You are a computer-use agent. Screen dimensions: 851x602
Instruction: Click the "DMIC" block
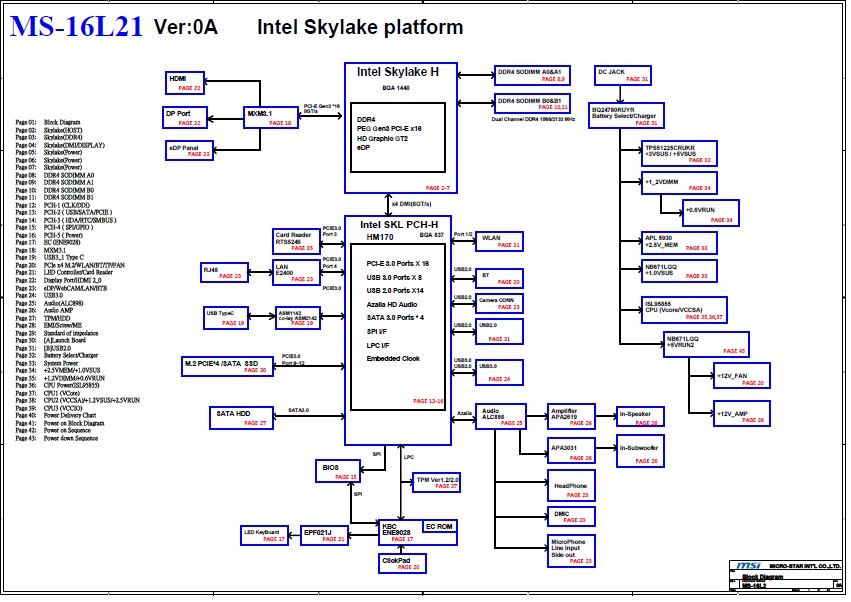coord(571,516)
